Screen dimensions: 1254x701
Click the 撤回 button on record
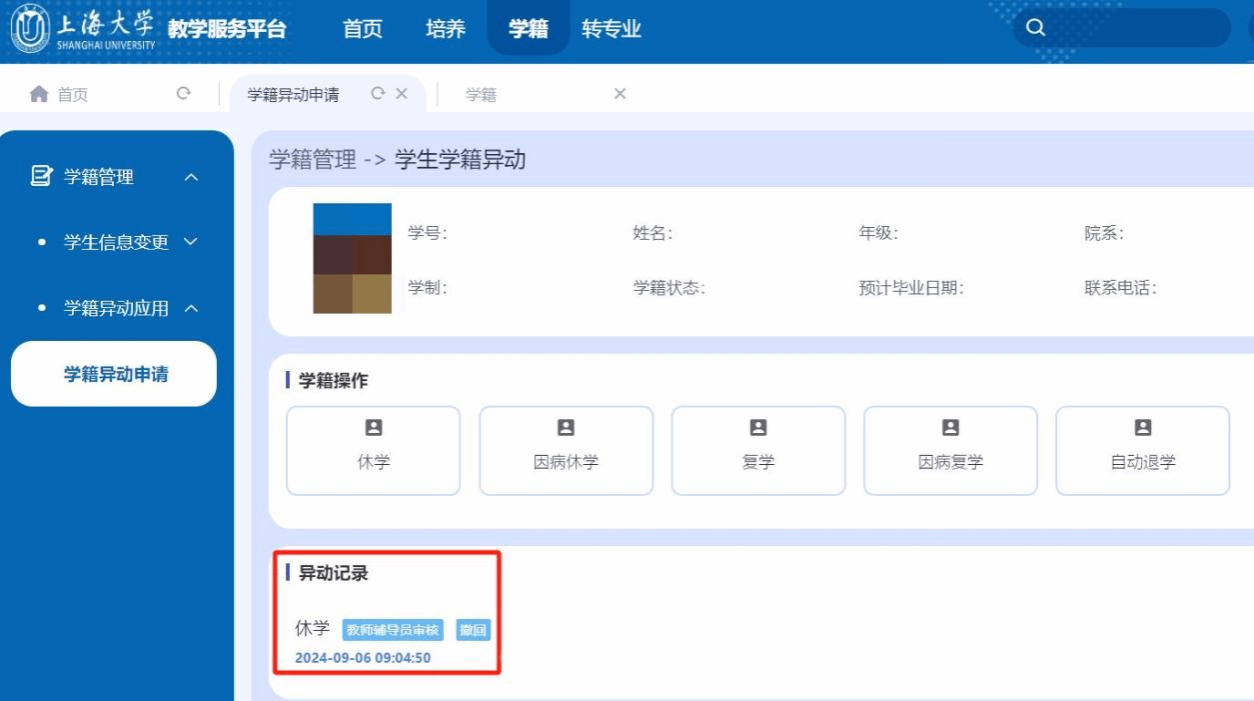click(473, 630)
